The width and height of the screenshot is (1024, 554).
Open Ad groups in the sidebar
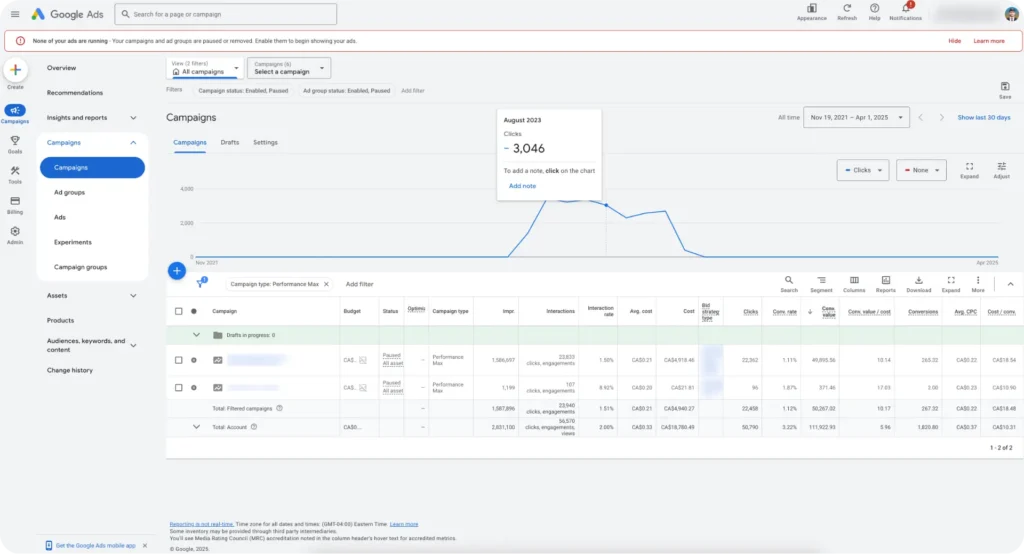pyautogui.click(x=69, y=192)
